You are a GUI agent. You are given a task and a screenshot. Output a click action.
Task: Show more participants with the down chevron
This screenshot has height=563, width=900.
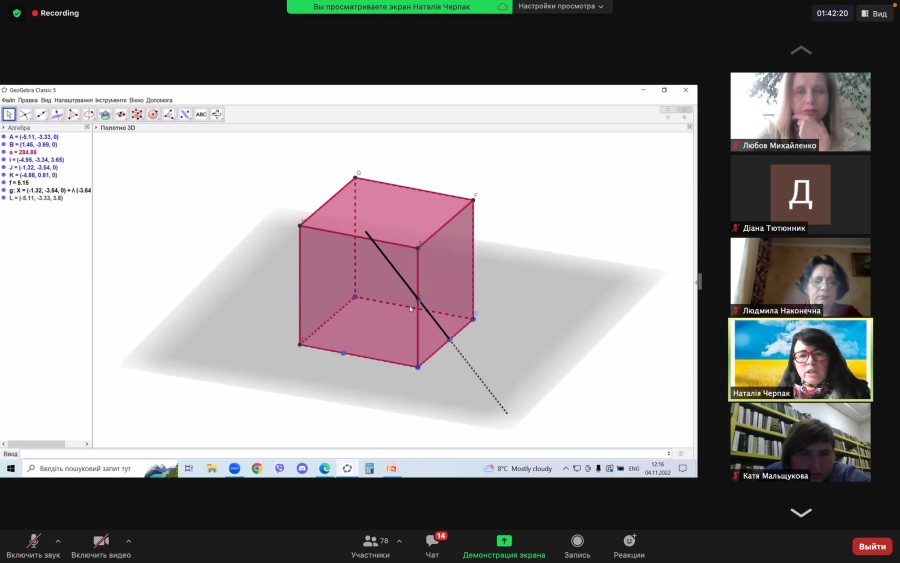tap(801, 512)
